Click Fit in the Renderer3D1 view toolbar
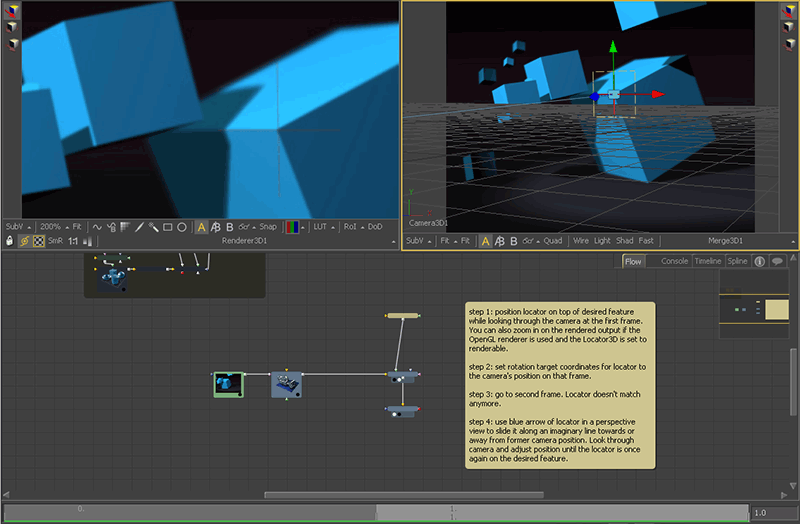 coord(77,227)
